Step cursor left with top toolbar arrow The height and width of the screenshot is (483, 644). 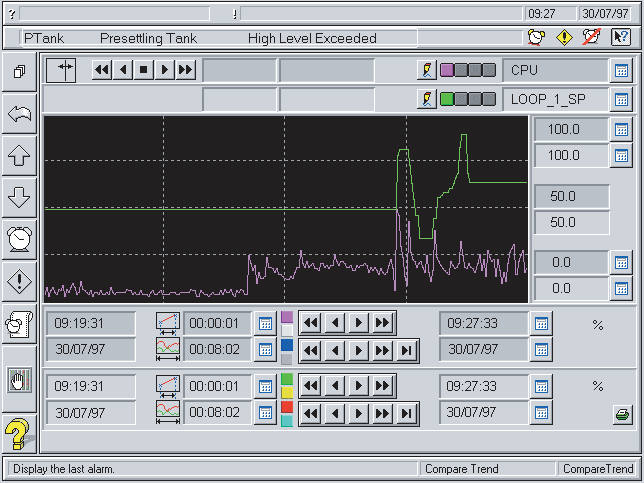click(123, 70)
